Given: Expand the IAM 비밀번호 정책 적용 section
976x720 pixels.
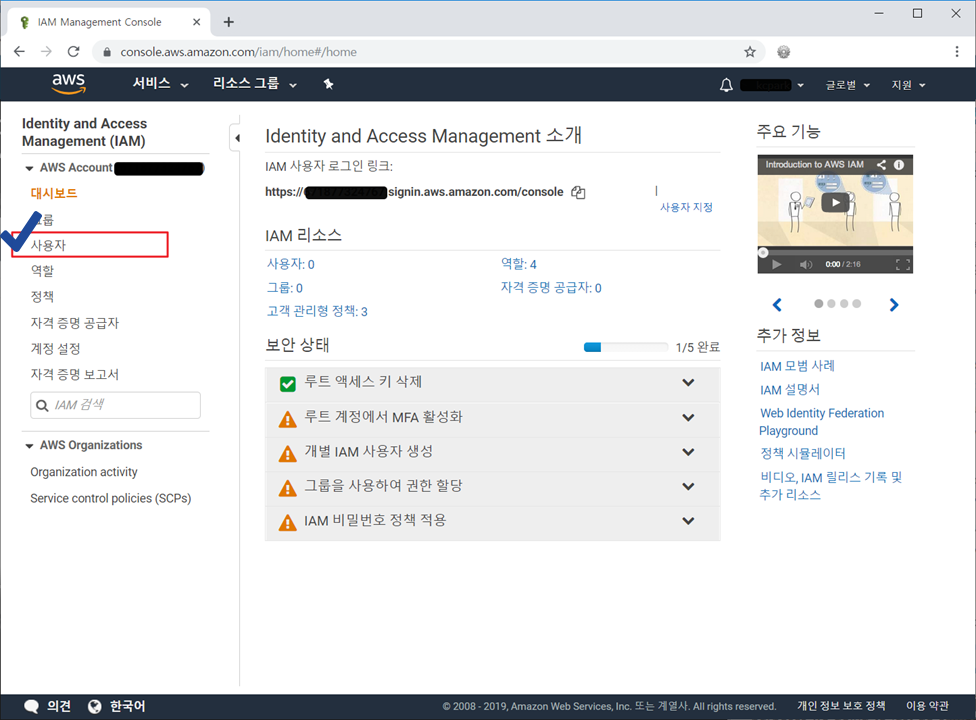Looking at the screenshot, I should (688, 521).
